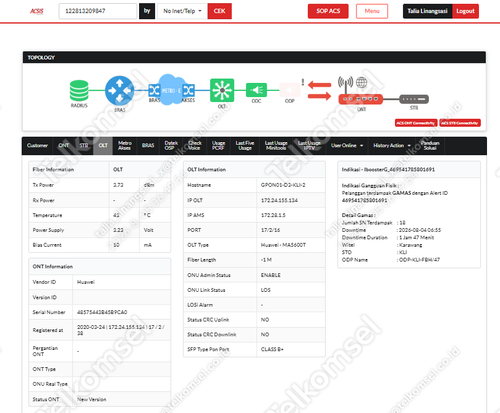Click Serial Number value 48575443B45B9CA0
This screenshot has height=413, width=500.
(x=102, y=312)
